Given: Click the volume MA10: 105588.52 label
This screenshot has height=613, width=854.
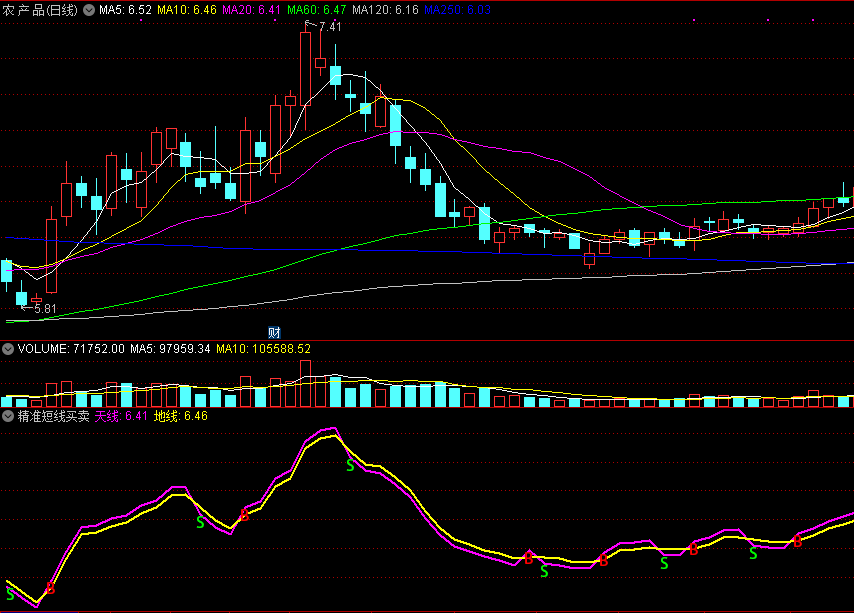Looking at the screenshot, I should coord(264,348).
